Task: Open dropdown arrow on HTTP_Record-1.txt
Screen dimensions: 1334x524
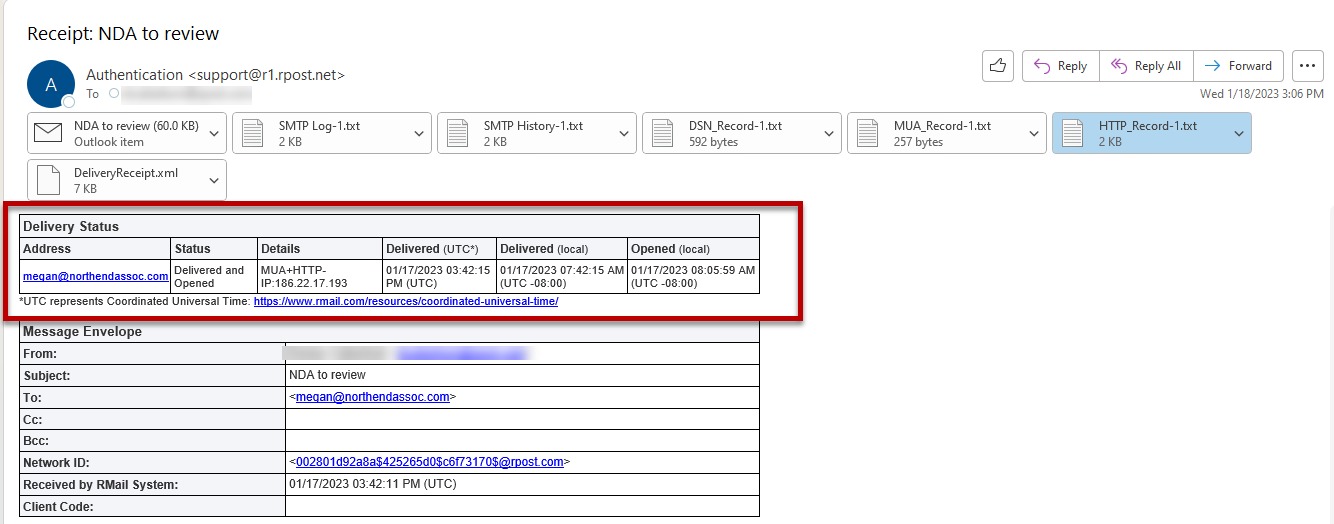Action: [x=1239, y=133]
